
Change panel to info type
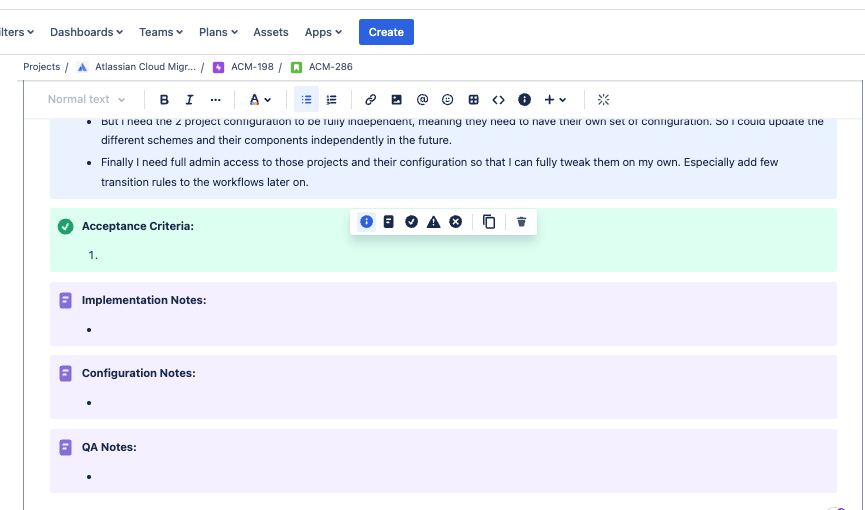click(x=366, y=222)
